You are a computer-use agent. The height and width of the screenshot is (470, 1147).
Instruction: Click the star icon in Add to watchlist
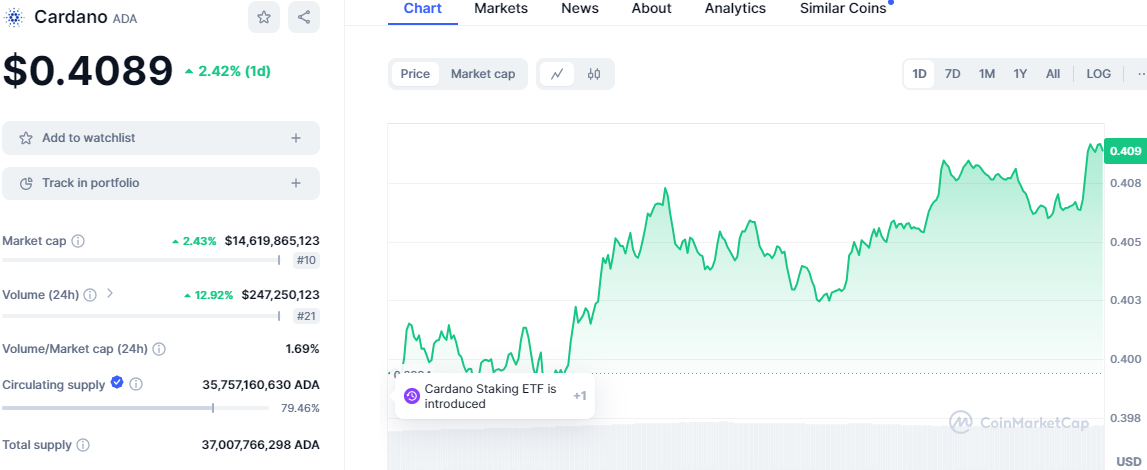click(26, 138)
